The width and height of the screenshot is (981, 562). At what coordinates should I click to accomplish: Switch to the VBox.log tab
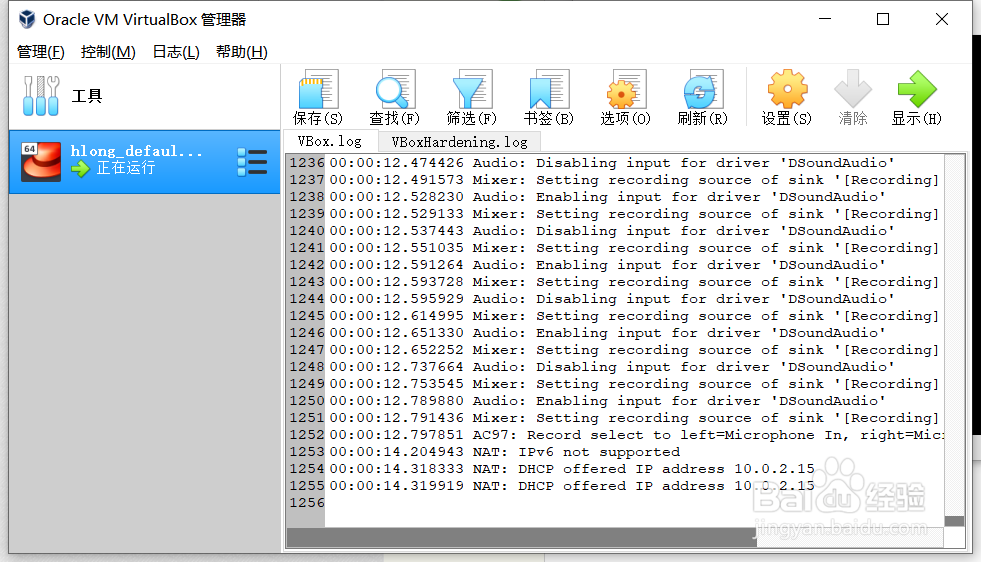330,141
